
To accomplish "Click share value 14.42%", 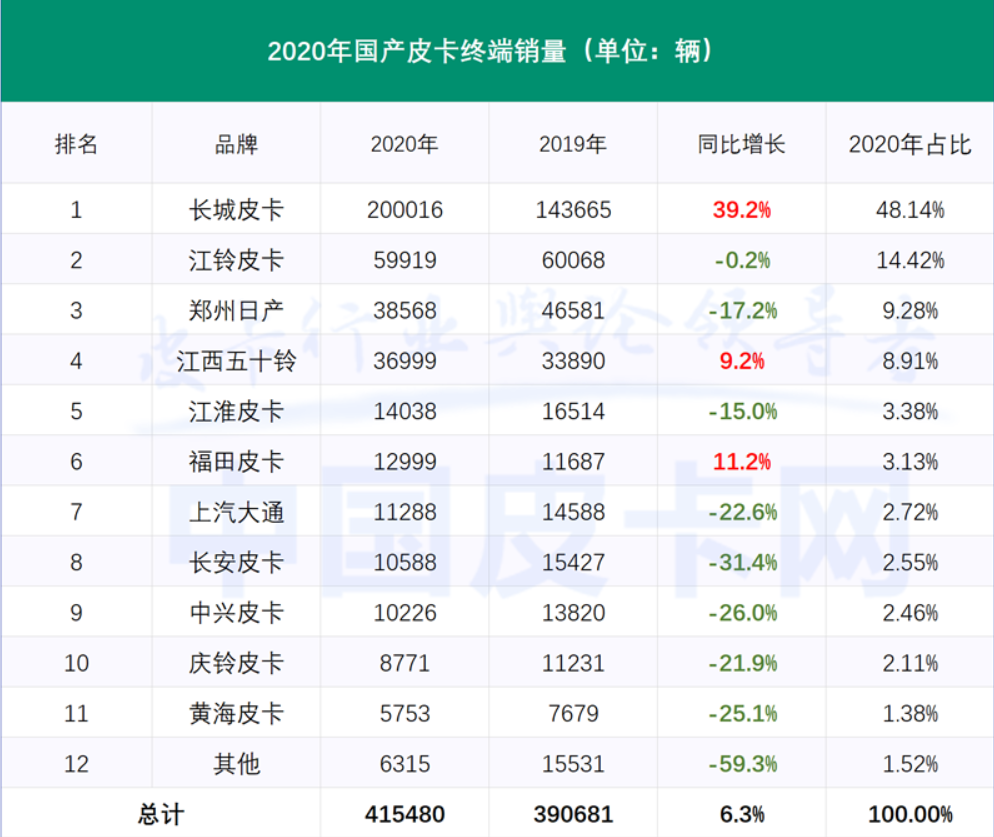I will (x=910, y=261).
